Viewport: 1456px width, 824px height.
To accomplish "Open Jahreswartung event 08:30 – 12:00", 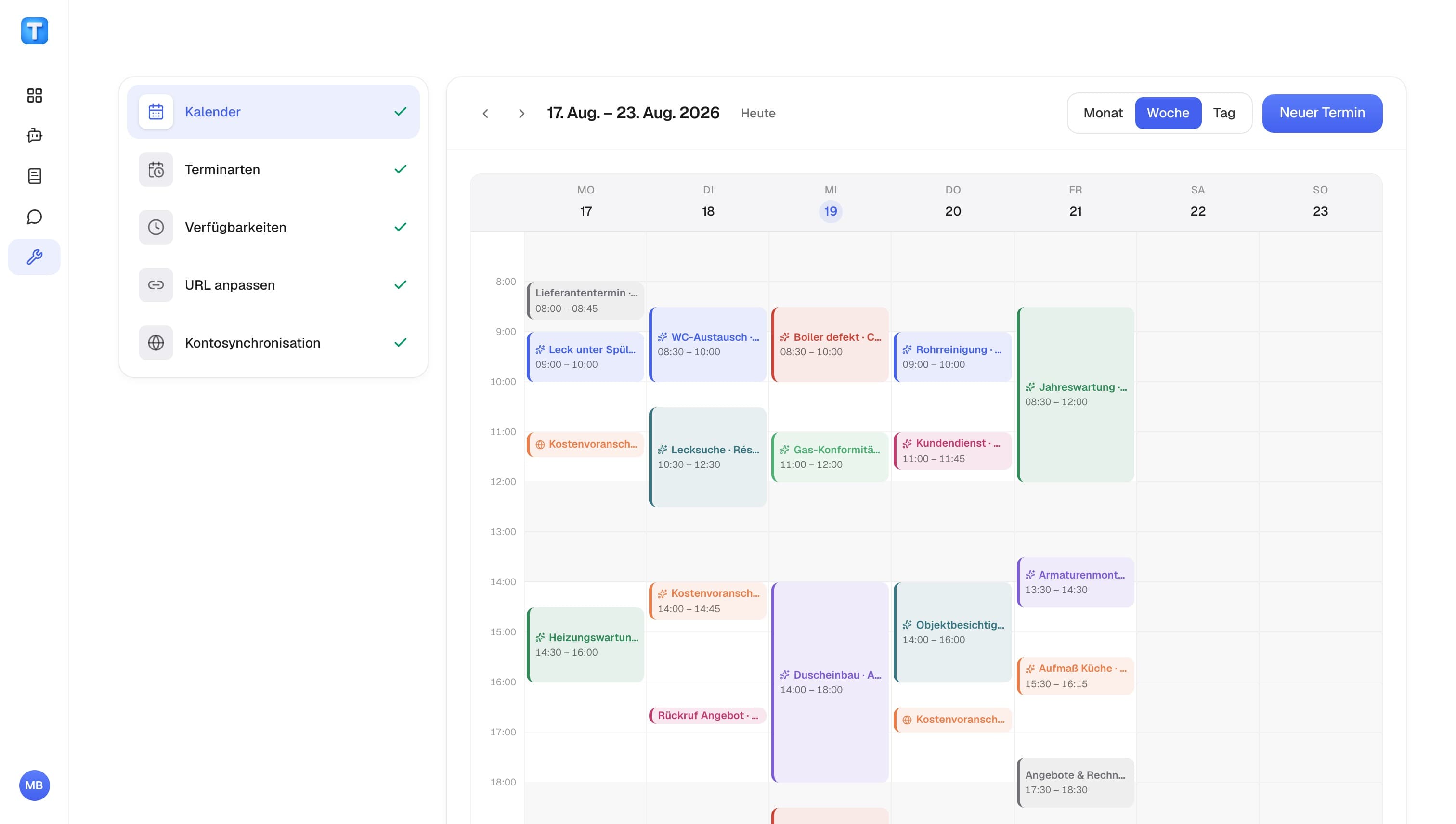I will (x=1076, y=395).
